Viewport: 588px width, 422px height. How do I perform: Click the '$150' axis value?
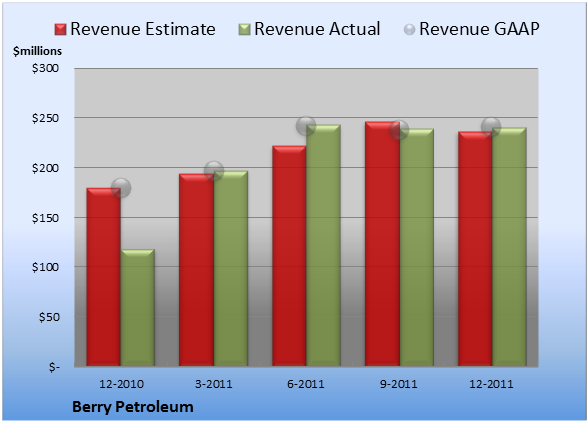45,218
